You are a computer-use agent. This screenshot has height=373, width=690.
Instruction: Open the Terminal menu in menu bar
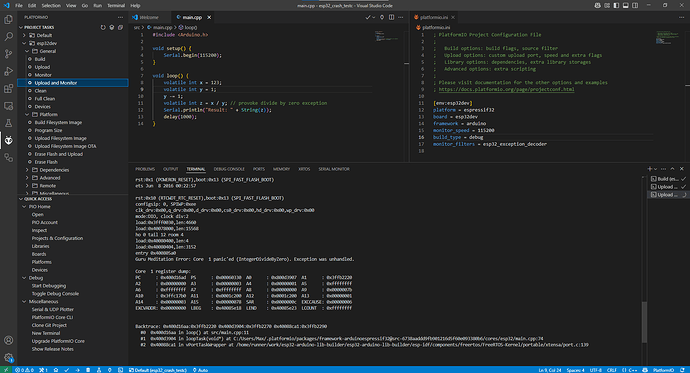tap(116, 6)
